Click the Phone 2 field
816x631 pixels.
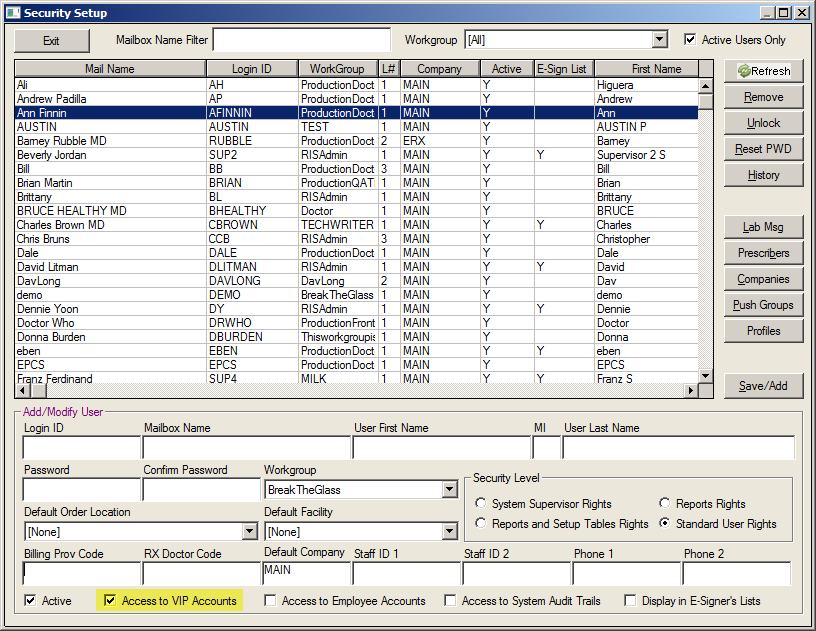[x=736, y=573]
